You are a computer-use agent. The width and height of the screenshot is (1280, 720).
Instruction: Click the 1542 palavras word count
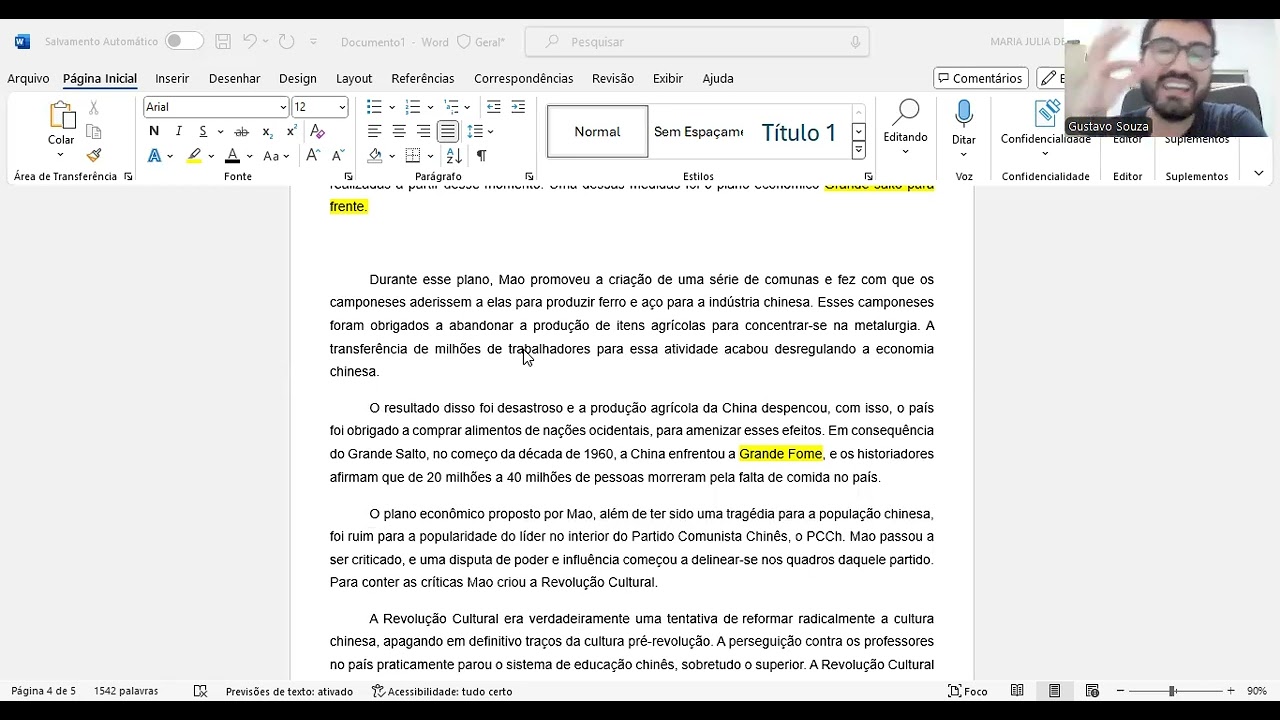pos(126,691)
